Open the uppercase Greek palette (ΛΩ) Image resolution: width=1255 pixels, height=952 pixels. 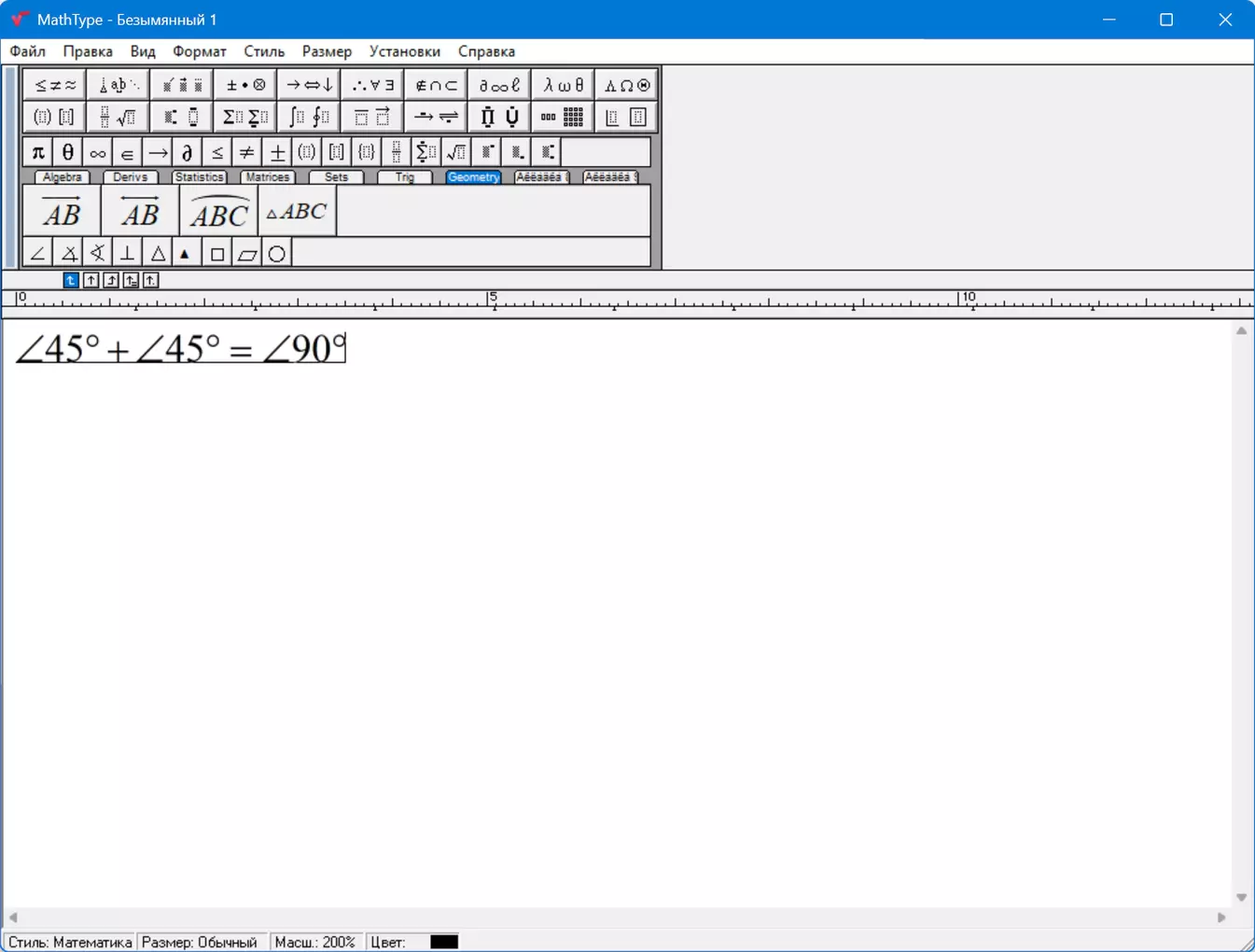(626, 85)
